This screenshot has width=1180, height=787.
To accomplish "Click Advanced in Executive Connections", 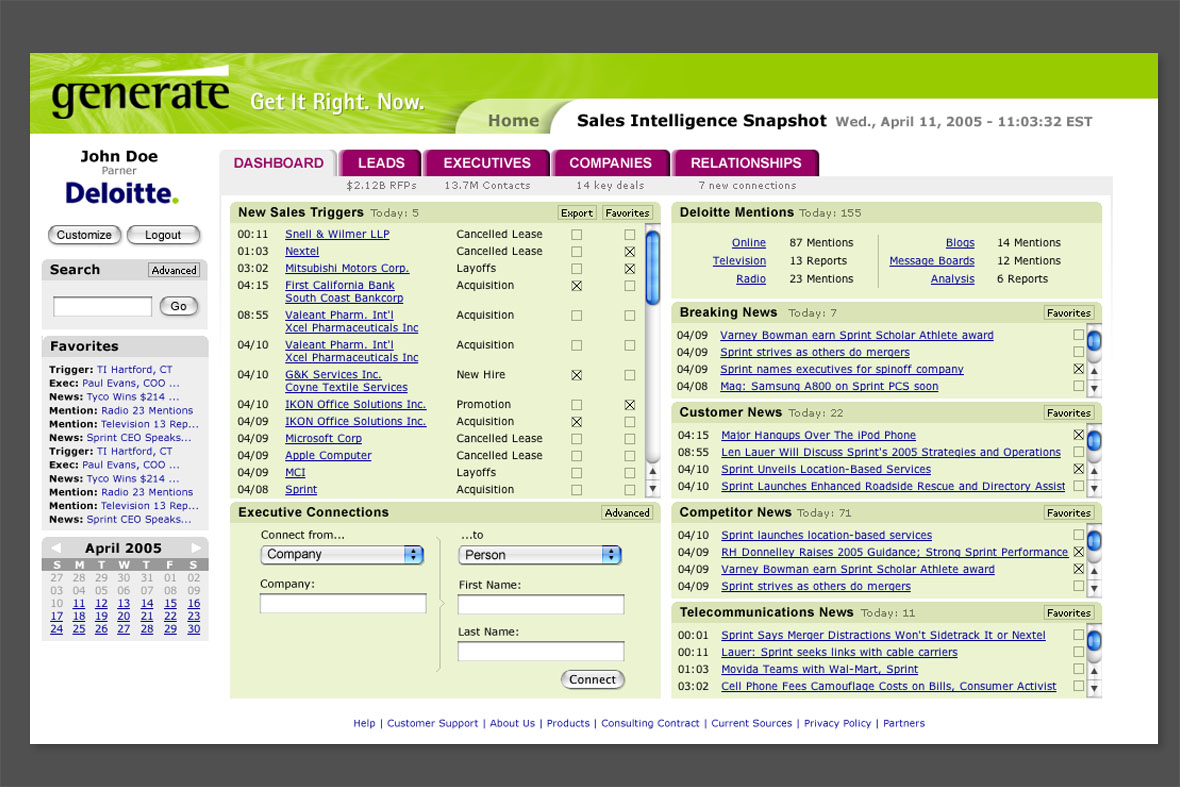I will [x=627, y=512].
